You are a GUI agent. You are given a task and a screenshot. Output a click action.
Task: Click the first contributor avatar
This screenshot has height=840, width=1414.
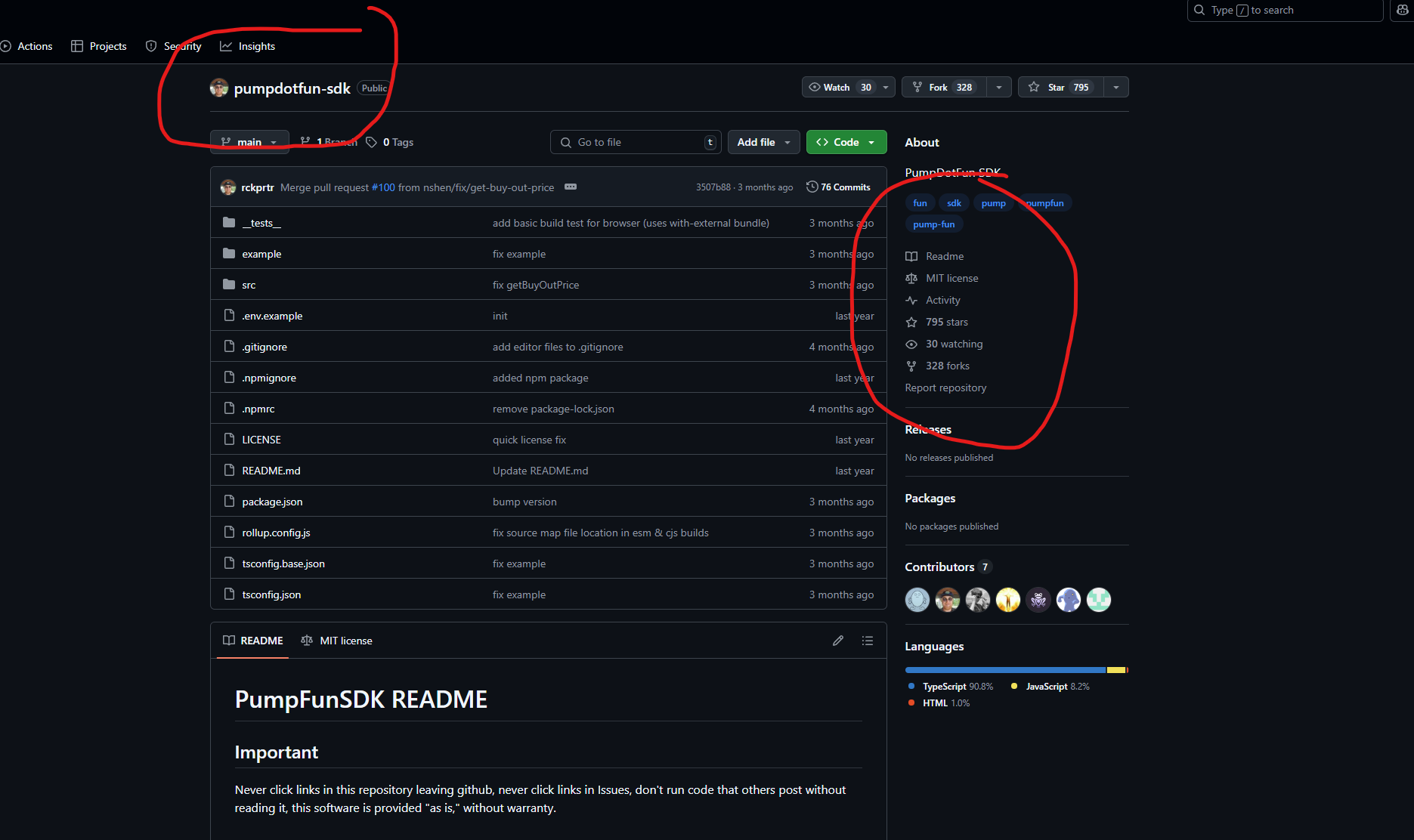click(917, 600)
